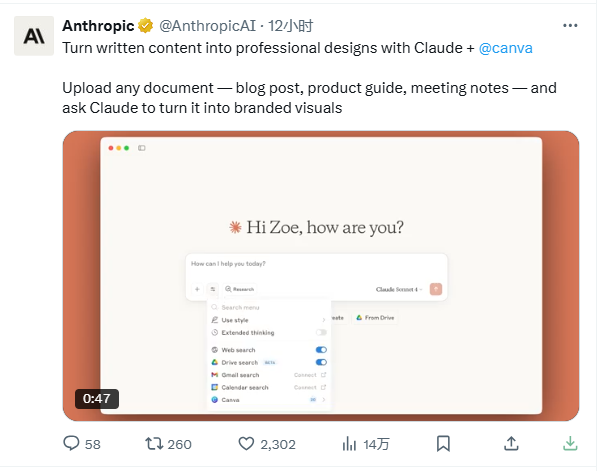Click the orange send arrow button
This screenshot has height=471, width=606.
pyautogui.click(x=435, y=288)
